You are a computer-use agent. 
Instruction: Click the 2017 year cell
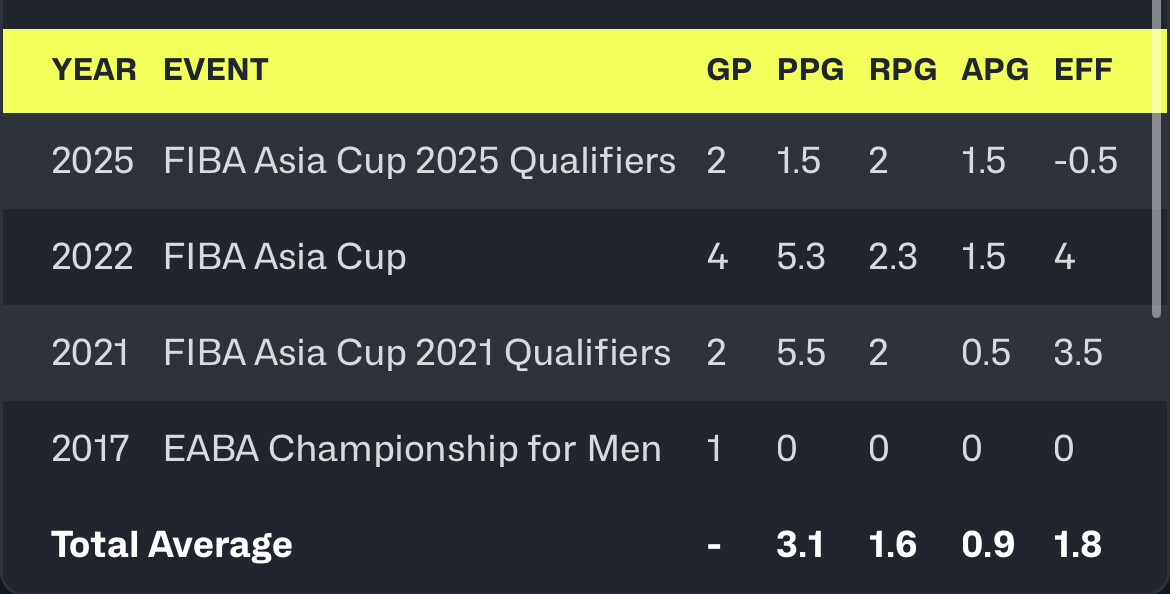(90, 449)
